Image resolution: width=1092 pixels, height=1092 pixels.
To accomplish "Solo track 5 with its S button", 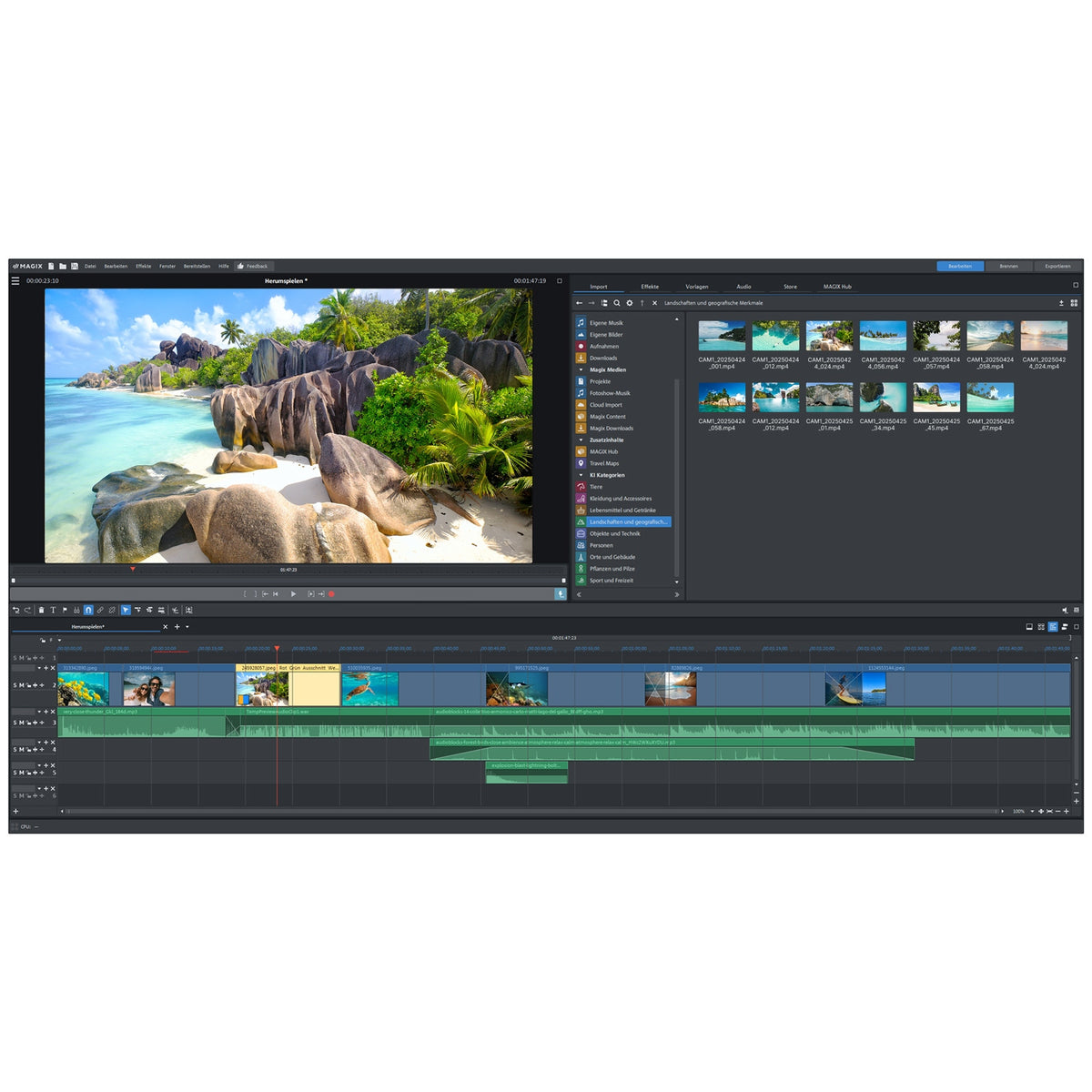I will (15, 773).
